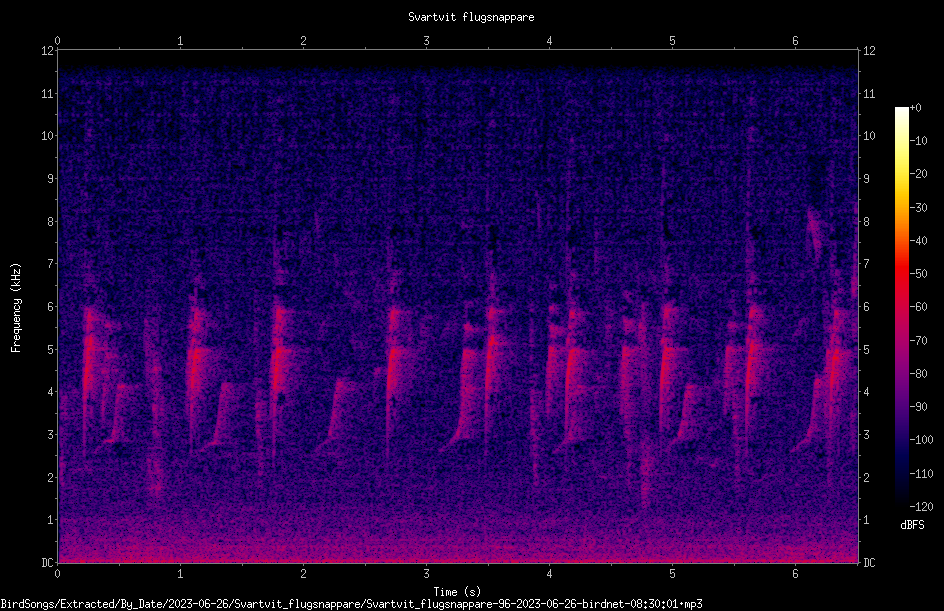This screenshot has height=611, width=944.
Task: Click the '-90' colorbar tick label
Action: (x=918, y=407)
